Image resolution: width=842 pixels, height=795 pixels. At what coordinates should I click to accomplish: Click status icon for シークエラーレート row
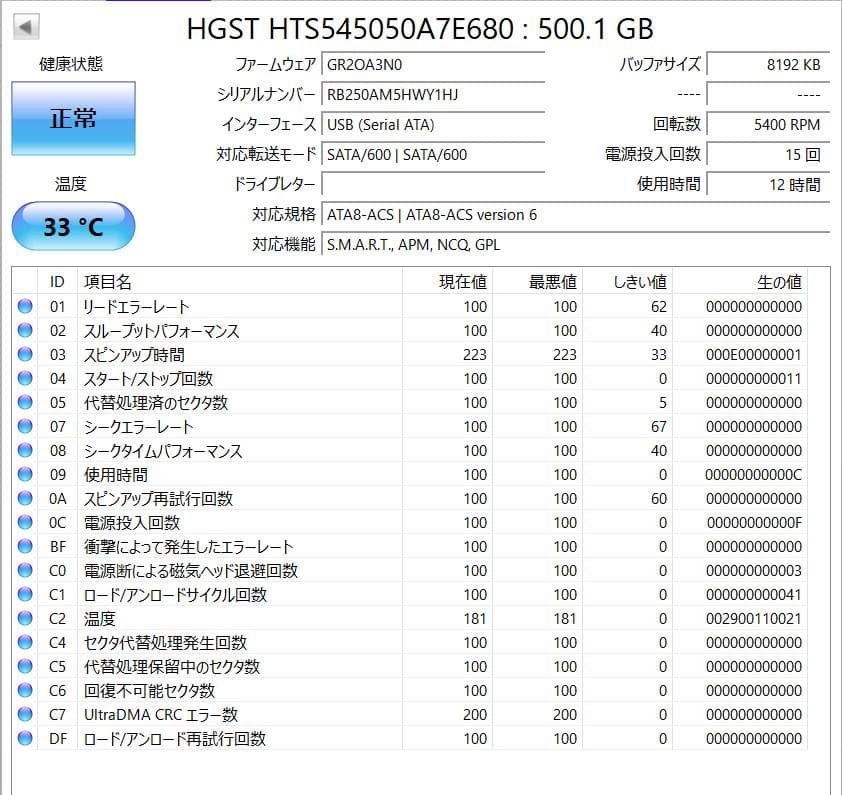coord(25,426)
